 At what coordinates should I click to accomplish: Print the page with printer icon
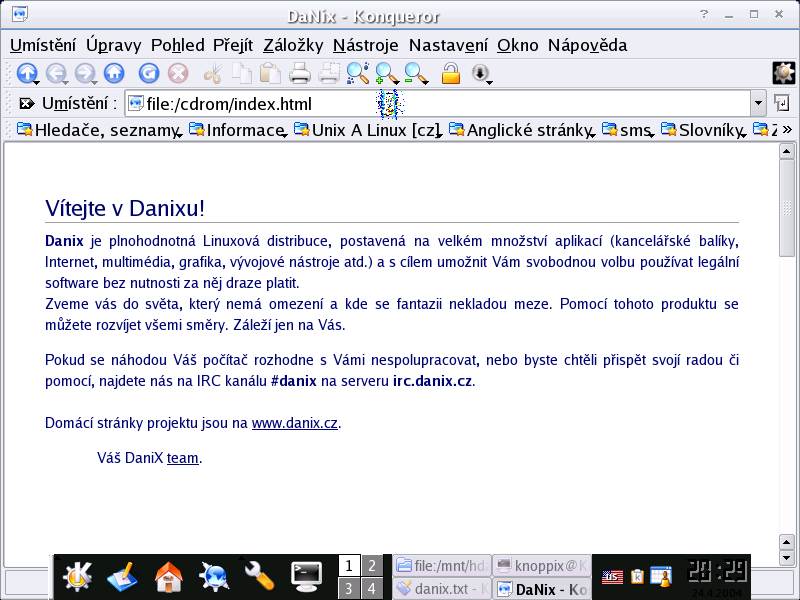[299, 73]
